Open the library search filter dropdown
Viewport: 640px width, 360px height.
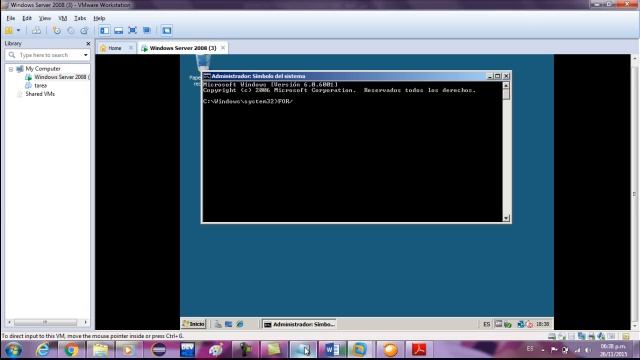86,55
